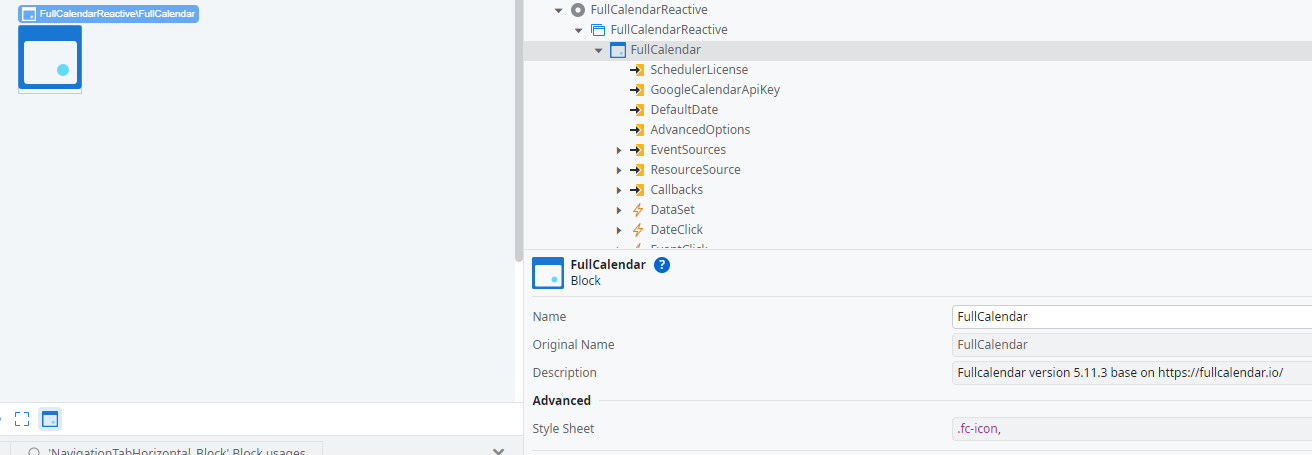The image size is (1312, 455).
Task: Select AdvancedOptions in the tree
Action: click(x=699, y=130)
